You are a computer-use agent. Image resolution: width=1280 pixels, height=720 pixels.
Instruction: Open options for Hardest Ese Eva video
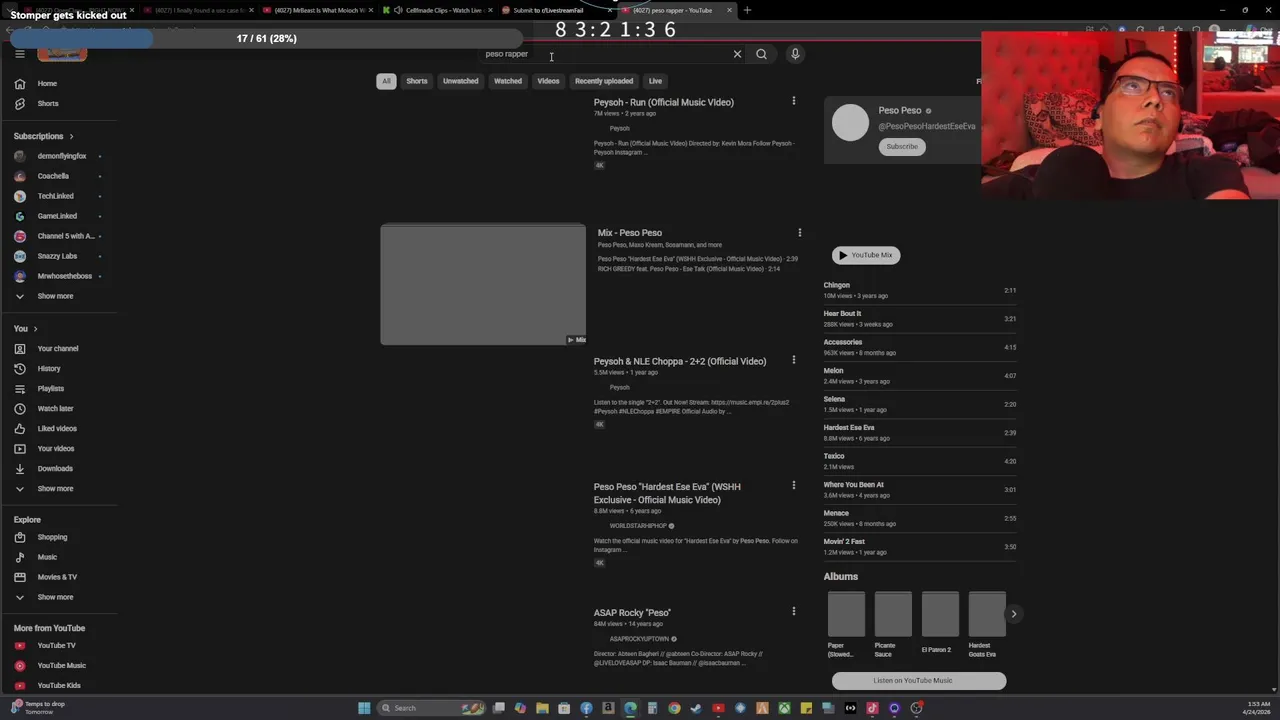point(794,485)
